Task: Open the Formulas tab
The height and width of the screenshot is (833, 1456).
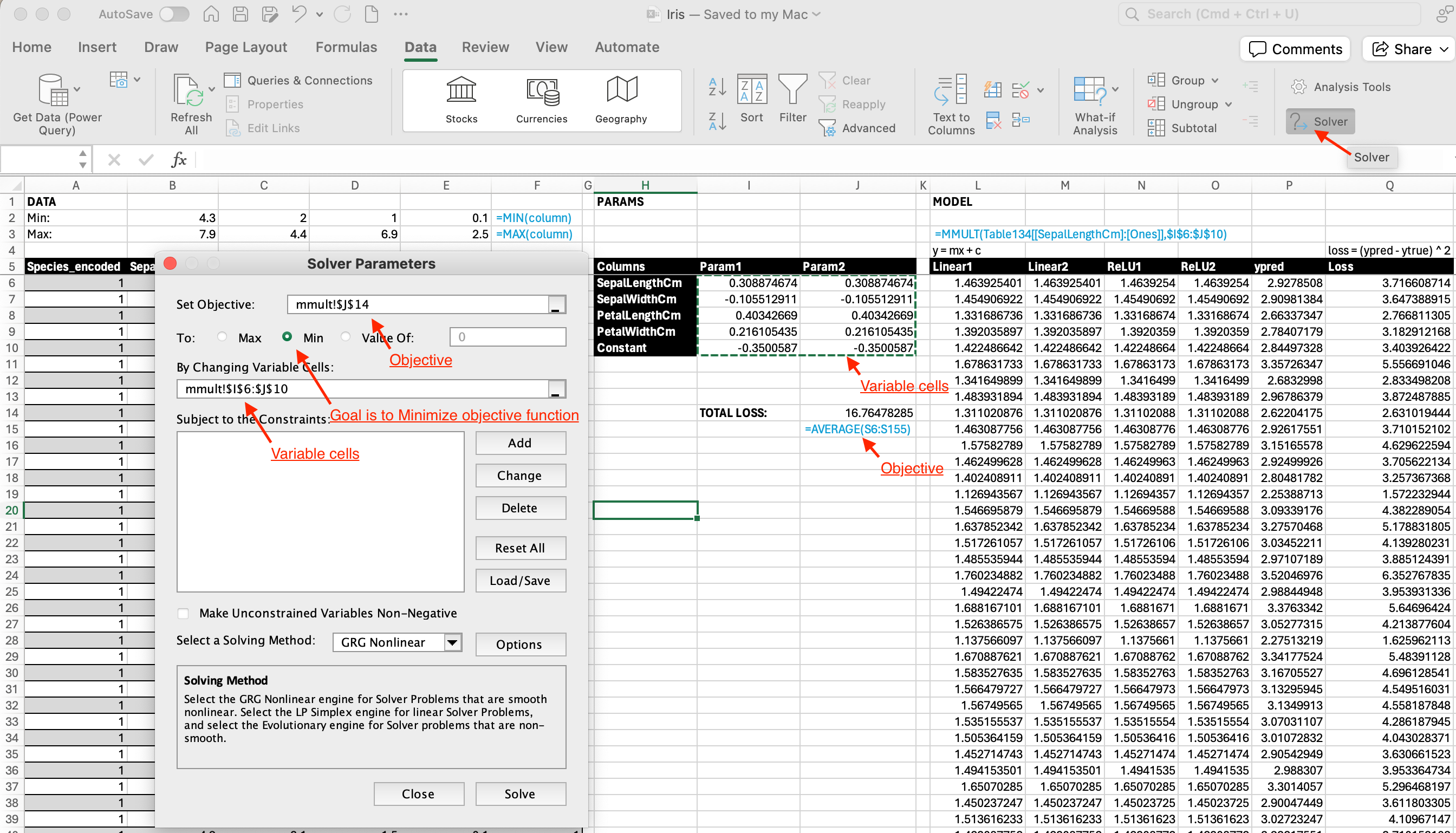Action: click(x=346, y=47)
